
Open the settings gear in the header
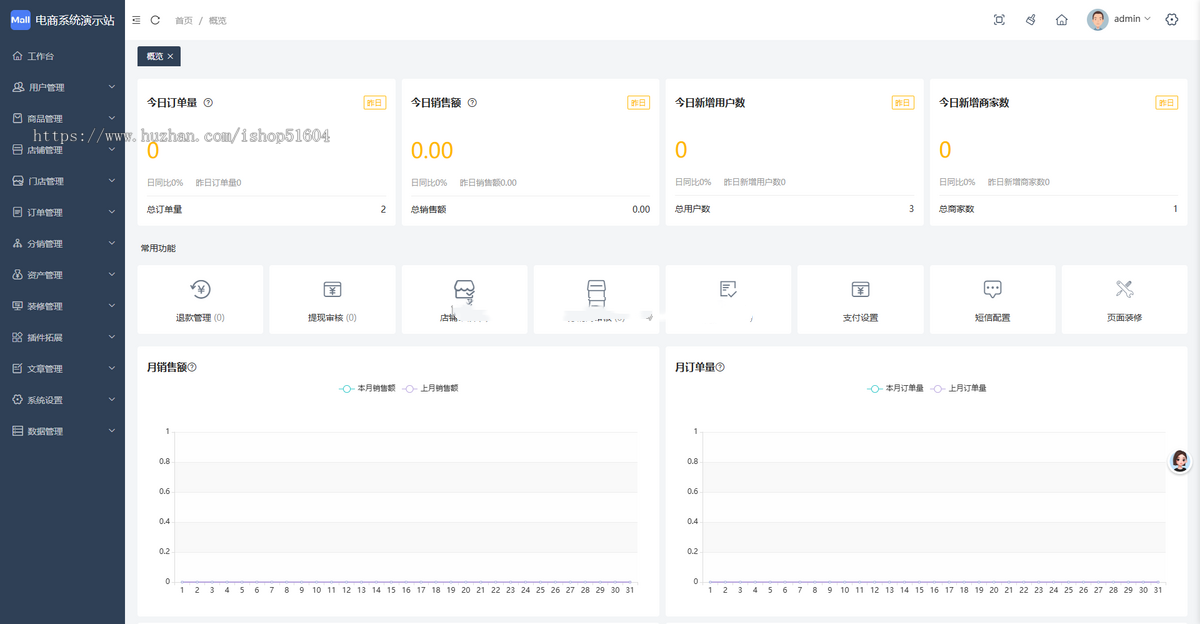[1172, 20]
